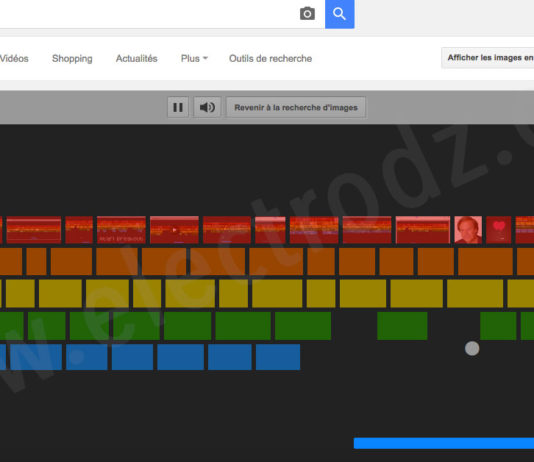Image resolution: width=534 pixels, height=462 pixels.
Task: Click 'Afficher les images en' button
Action: click(488, 58)
